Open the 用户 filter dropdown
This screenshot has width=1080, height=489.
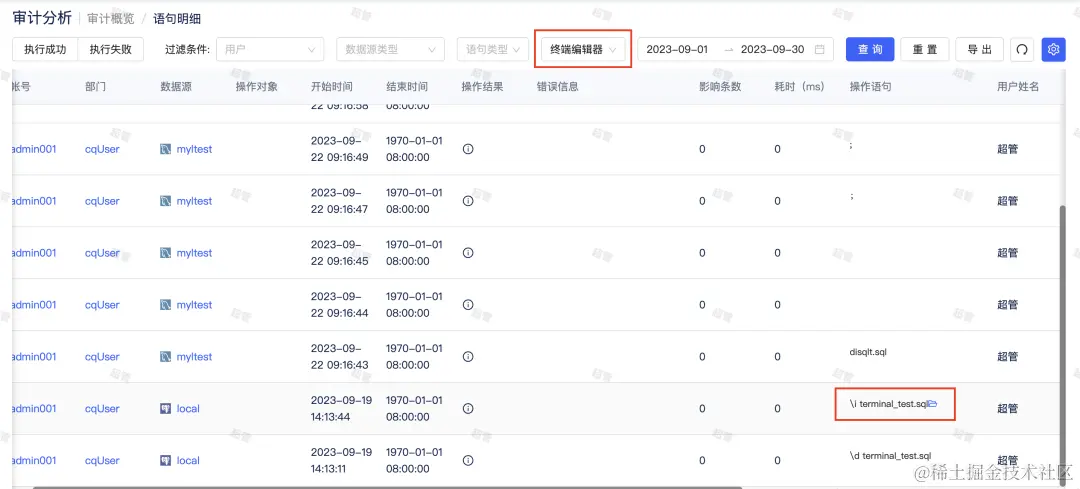tap(269, 50)
